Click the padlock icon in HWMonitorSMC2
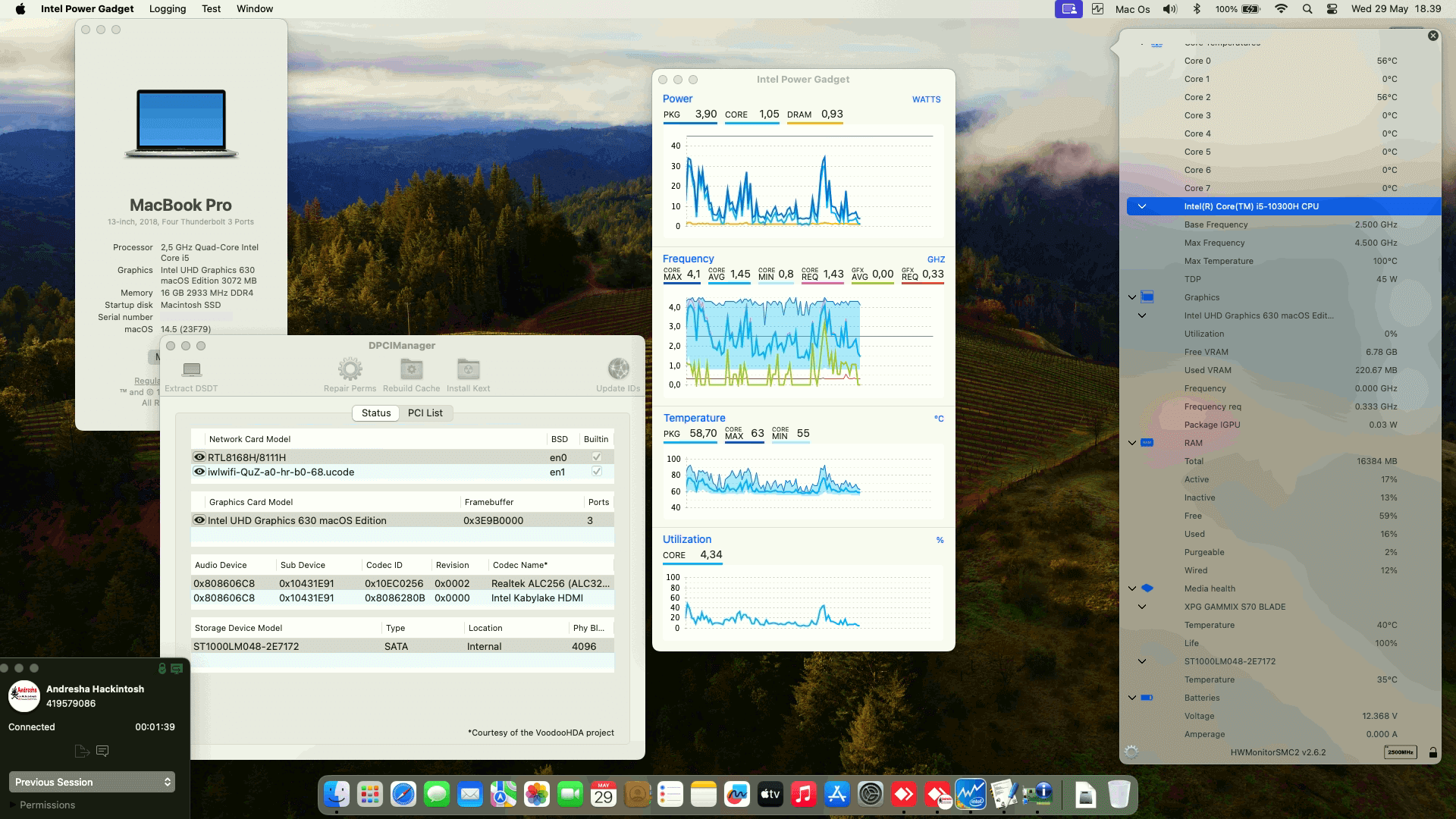This screenshot has height=819, width=1456. tap(1432, 752)
